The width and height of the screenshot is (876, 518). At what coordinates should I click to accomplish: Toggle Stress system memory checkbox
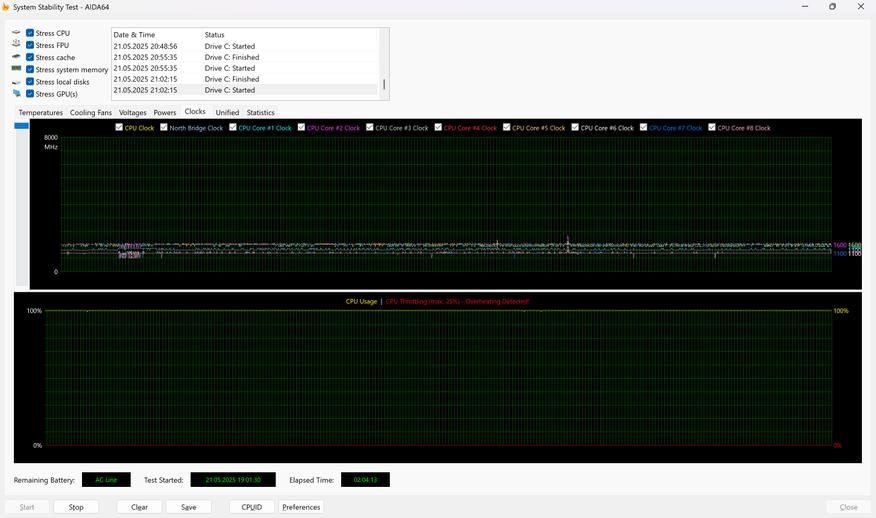coord(30,69)
